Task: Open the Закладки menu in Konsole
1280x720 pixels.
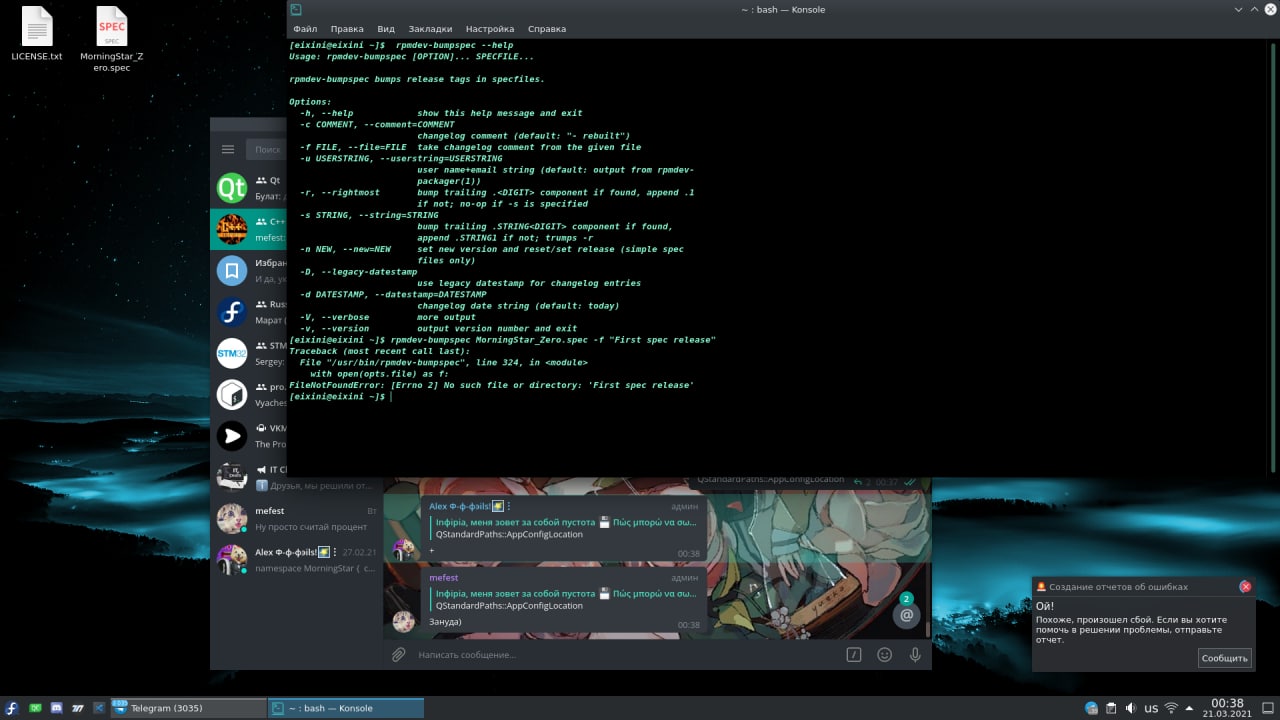Action: [430, 29]
